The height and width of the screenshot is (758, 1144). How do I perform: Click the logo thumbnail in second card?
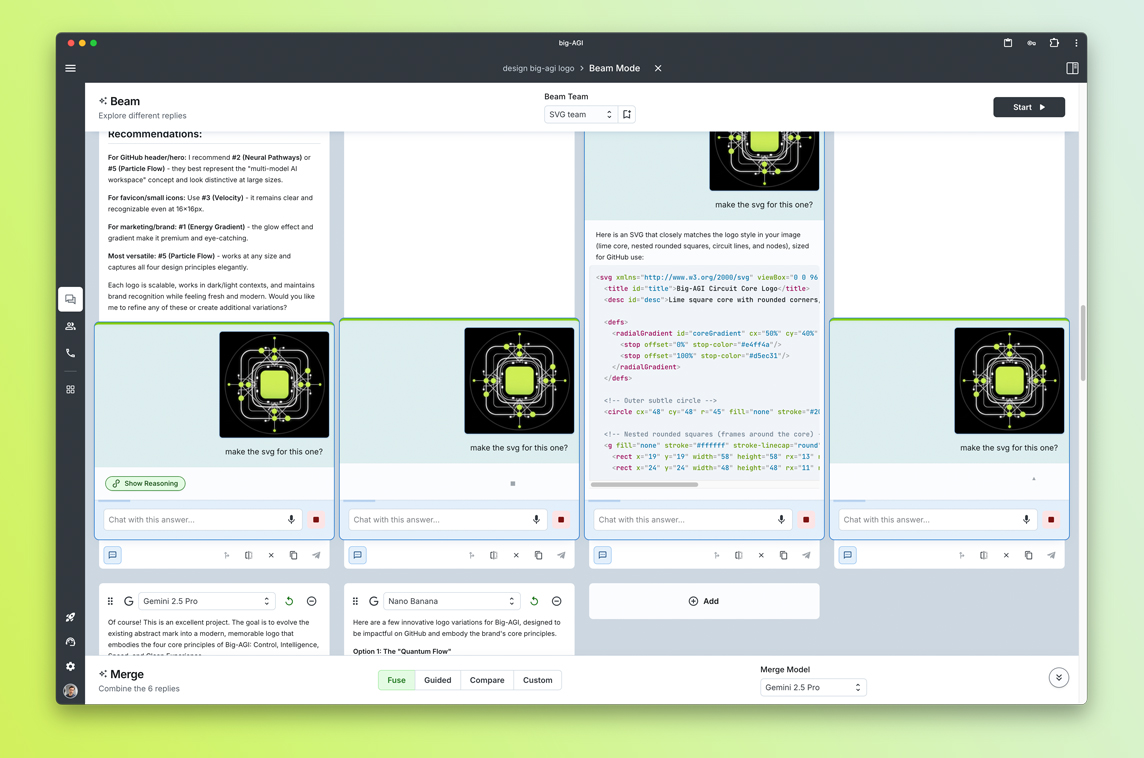(519, 381)
